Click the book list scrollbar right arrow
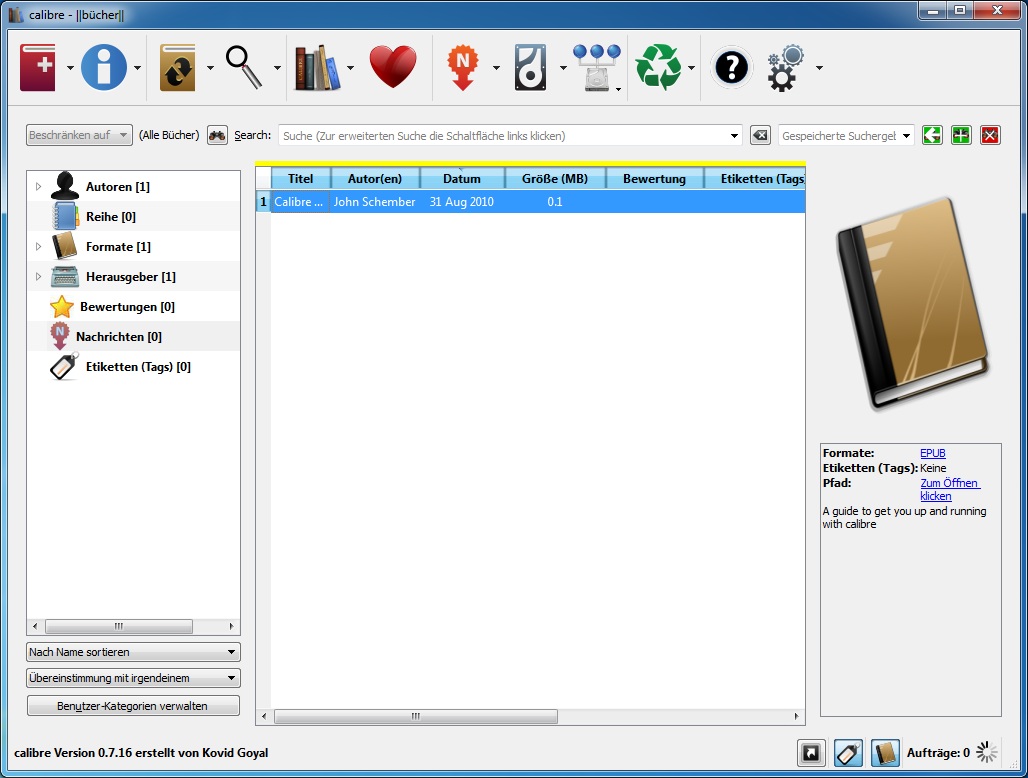 pyautogui.click(x=797, y=716)
